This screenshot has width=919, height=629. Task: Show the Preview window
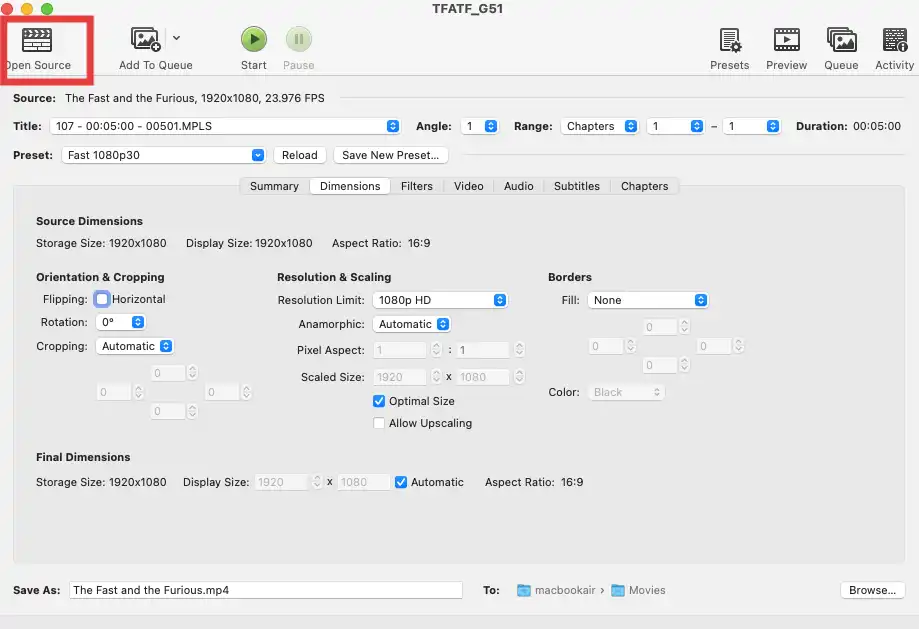click(x=786, y=41)
